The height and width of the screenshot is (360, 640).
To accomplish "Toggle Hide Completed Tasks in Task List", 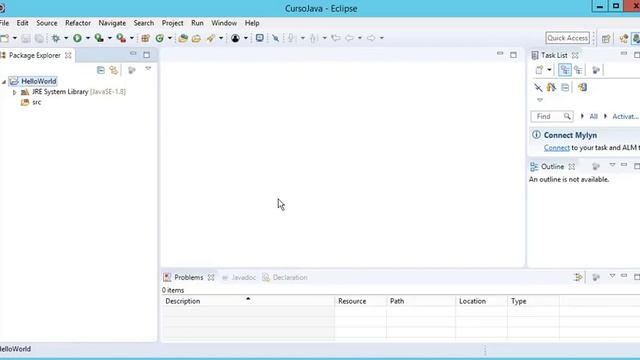I will [538, 87].
